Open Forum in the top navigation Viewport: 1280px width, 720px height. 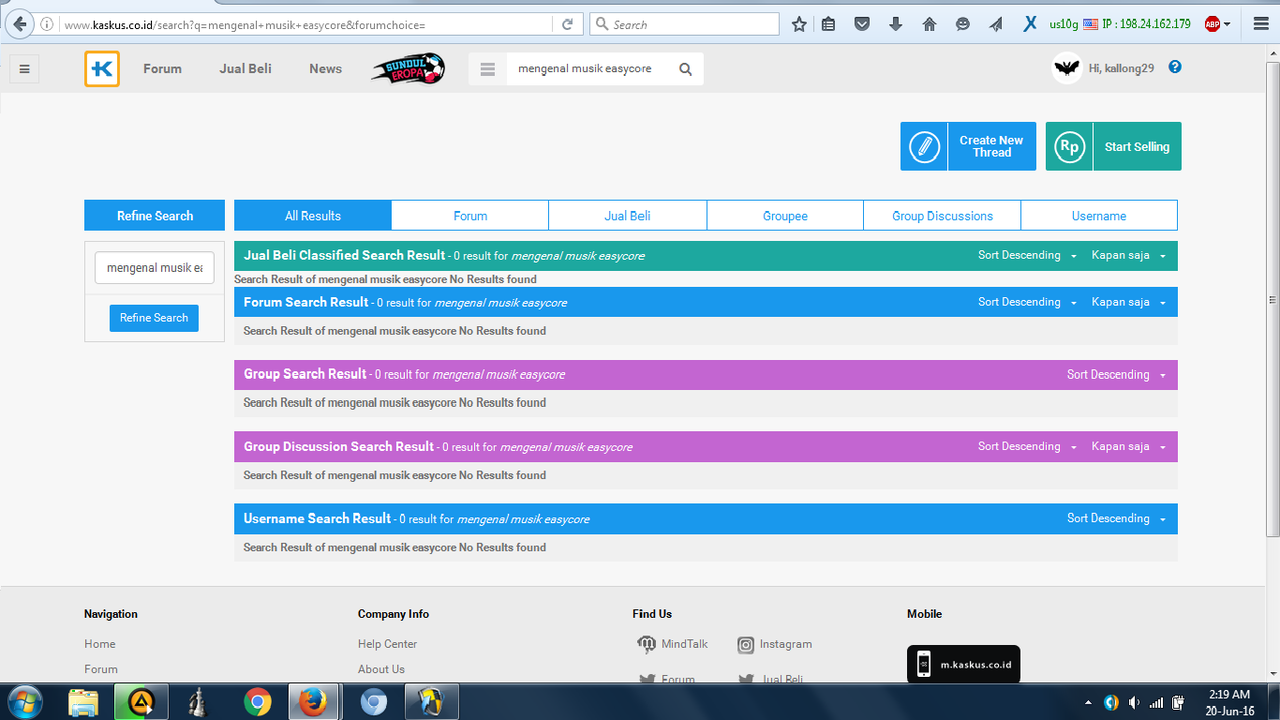pyautogui.click(x=162, y=69)
